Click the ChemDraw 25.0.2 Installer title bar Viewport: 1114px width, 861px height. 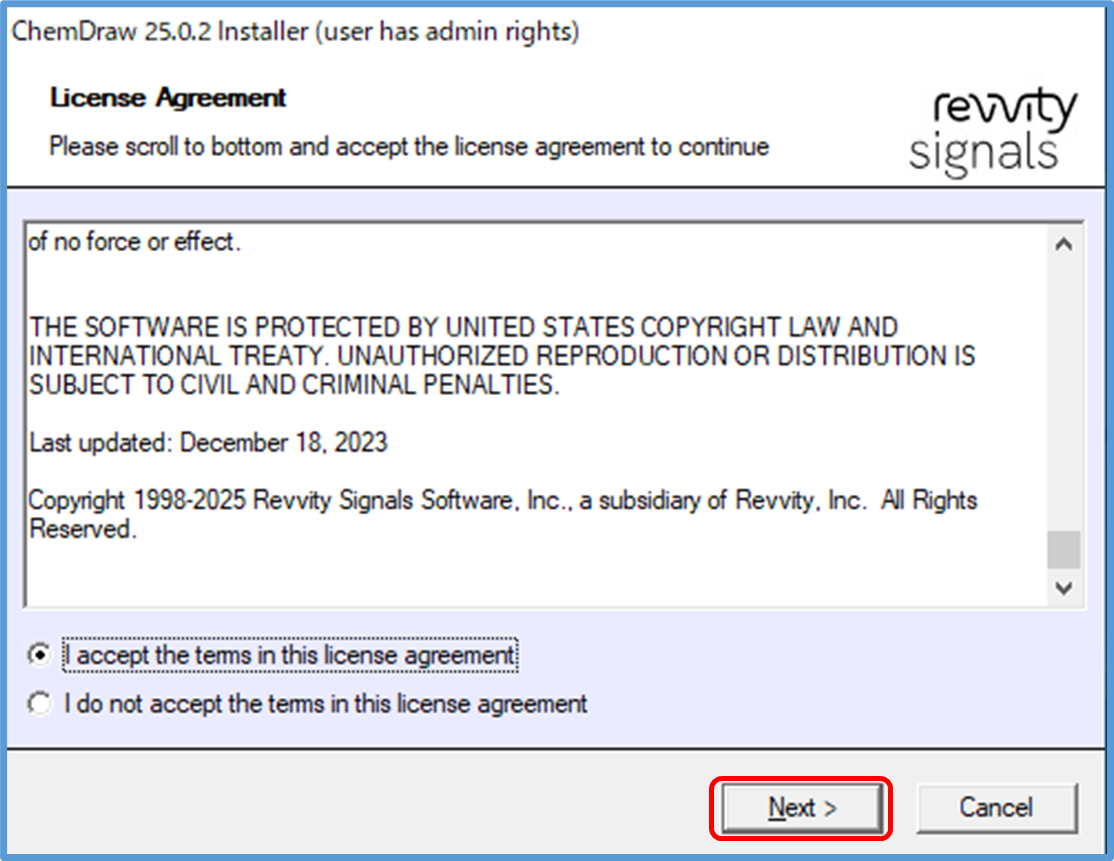point(296,32)
